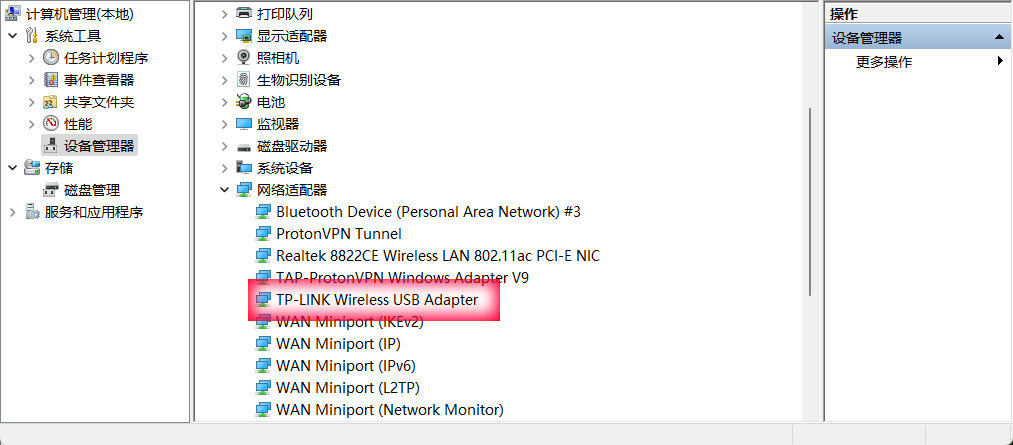
Task: Collapse the network adapters category
Action: coord(224,190)
